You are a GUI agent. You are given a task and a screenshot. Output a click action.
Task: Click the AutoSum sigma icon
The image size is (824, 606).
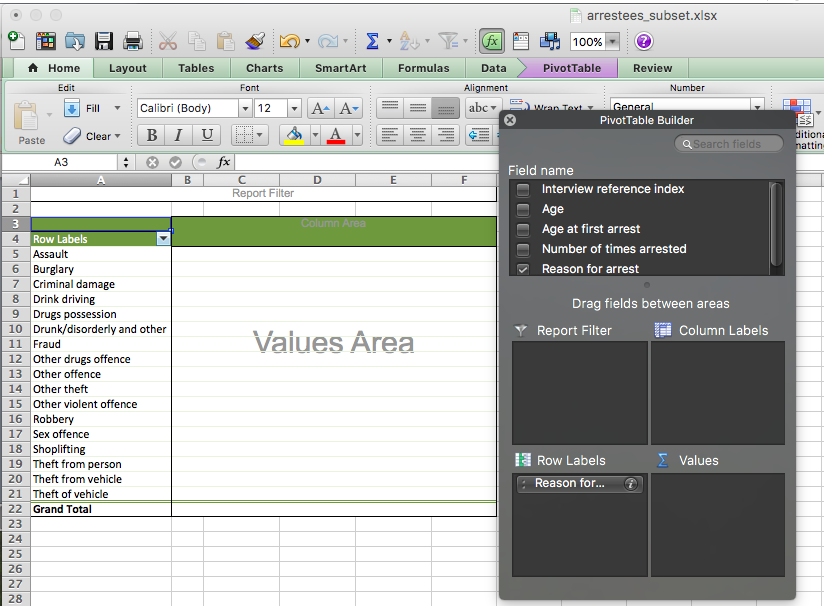point(372,41)
